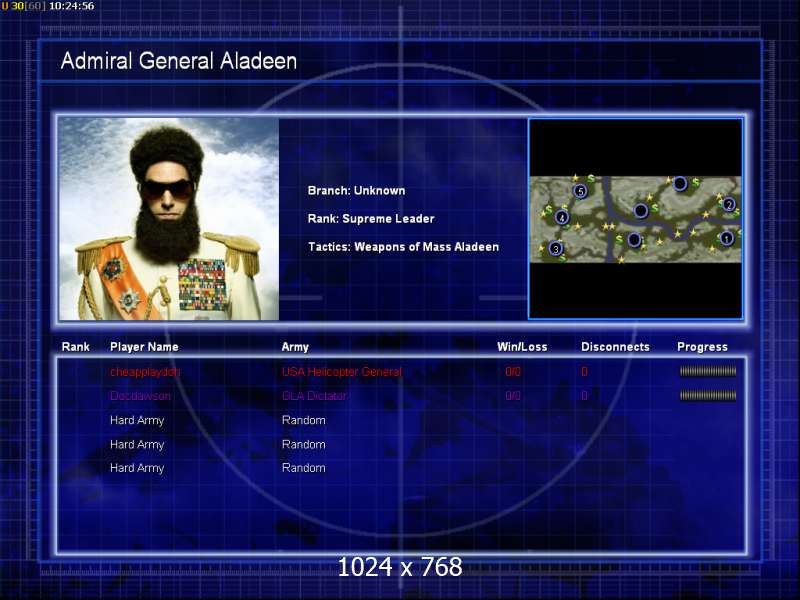Click the "Player Name" column header
The width and height of the screenshot is (800, 600).
click(144, 347)
